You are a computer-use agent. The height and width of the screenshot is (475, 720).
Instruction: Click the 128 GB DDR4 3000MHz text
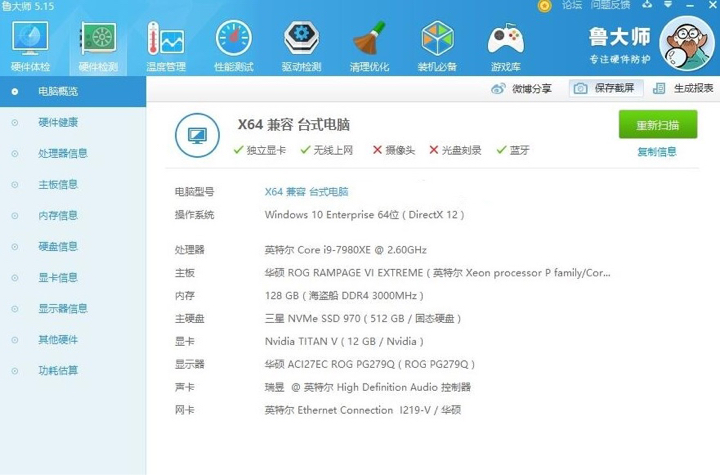tap(344, 295)
